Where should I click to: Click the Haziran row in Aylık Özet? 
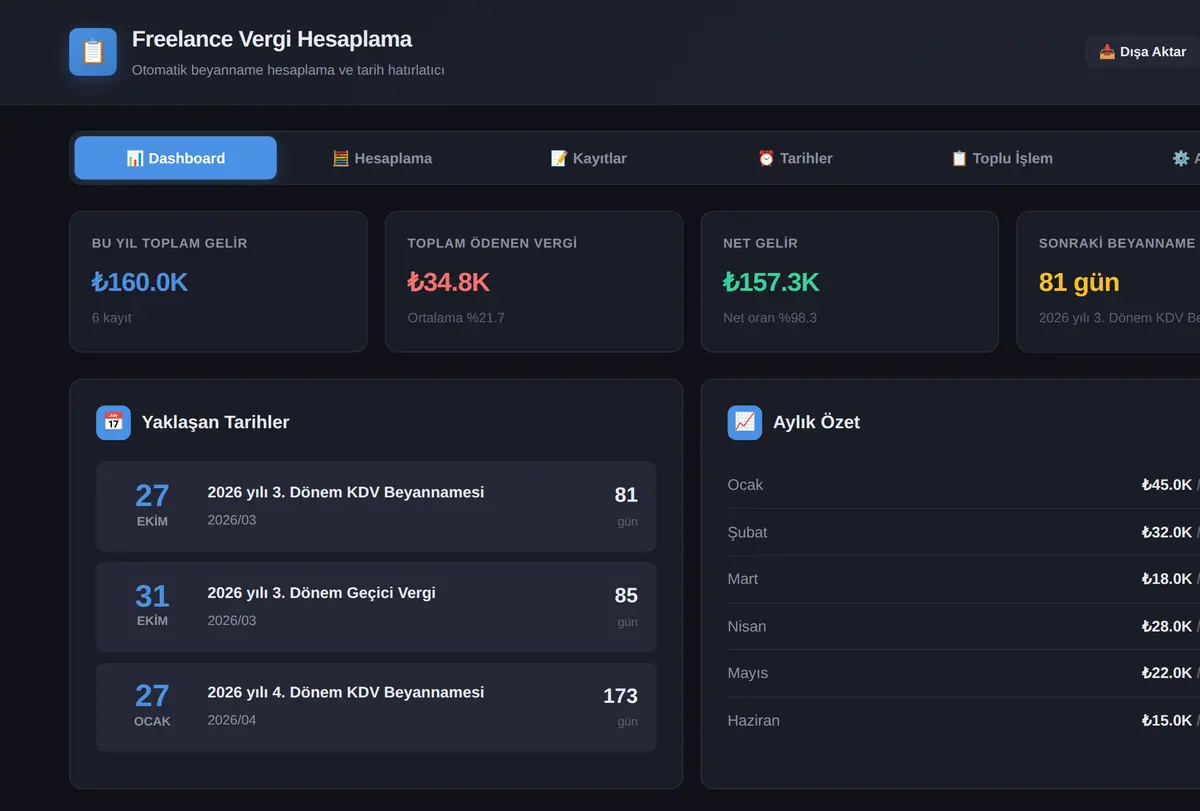pyautogui.click(x=964, y=720)
